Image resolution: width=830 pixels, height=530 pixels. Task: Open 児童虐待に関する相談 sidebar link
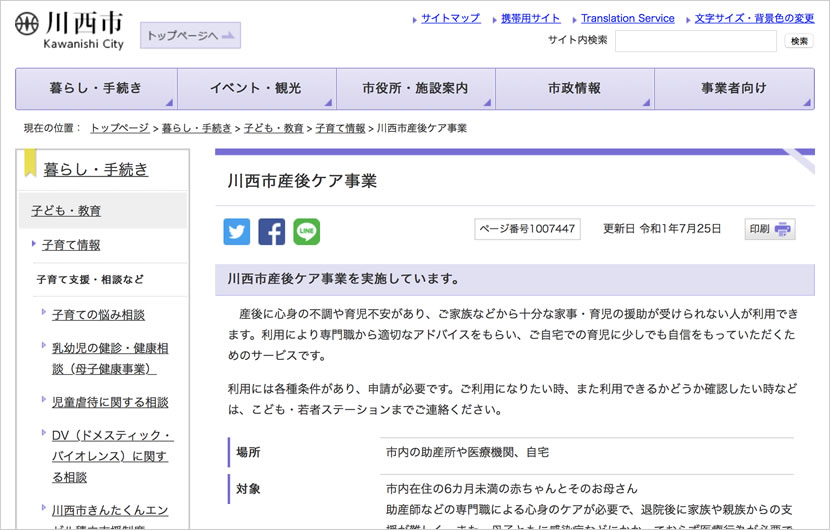tap(110, 402)
